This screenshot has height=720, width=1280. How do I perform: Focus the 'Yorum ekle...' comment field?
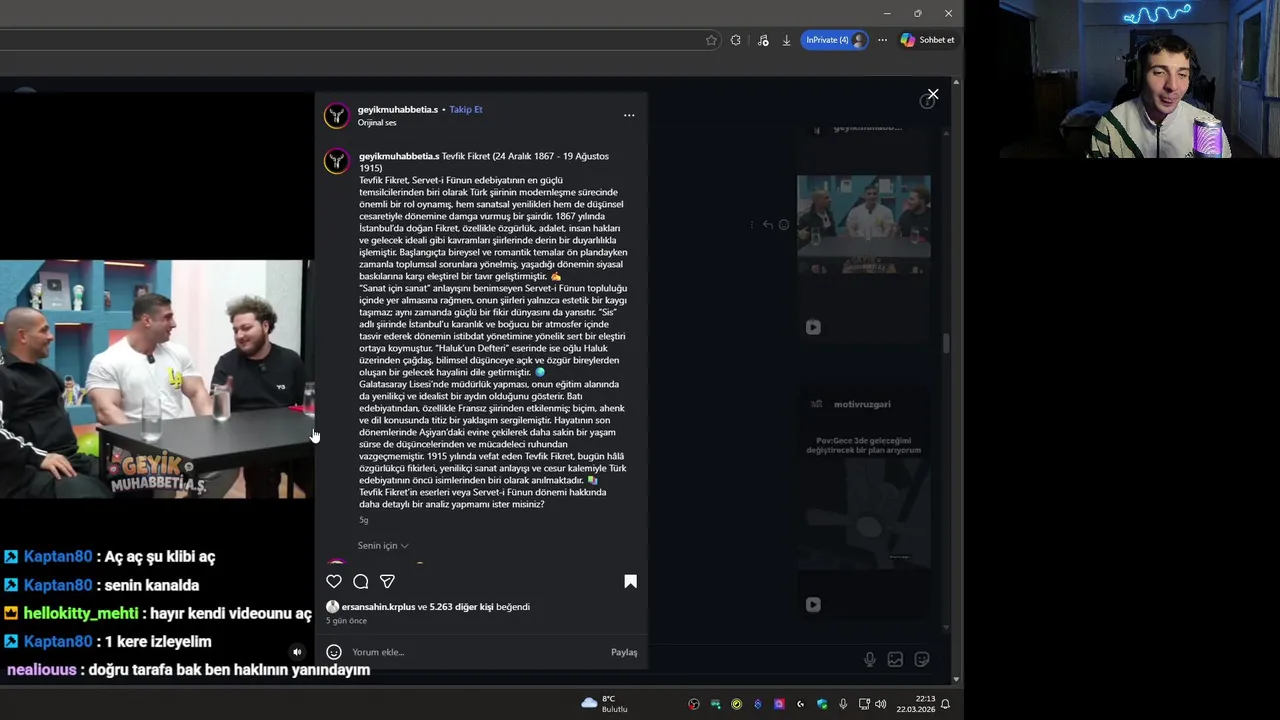pos(478,652)
